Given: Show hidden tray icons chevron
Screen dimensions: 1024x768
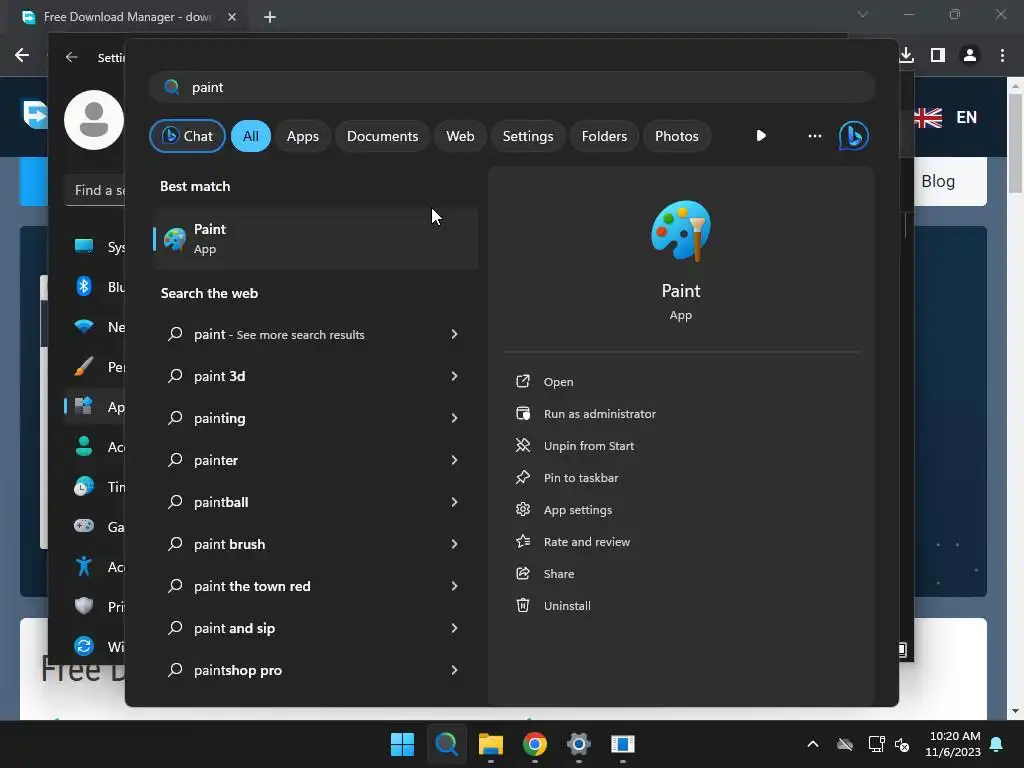Looking at the screenshot, I should pyautogui.click(x=812, y=744).
